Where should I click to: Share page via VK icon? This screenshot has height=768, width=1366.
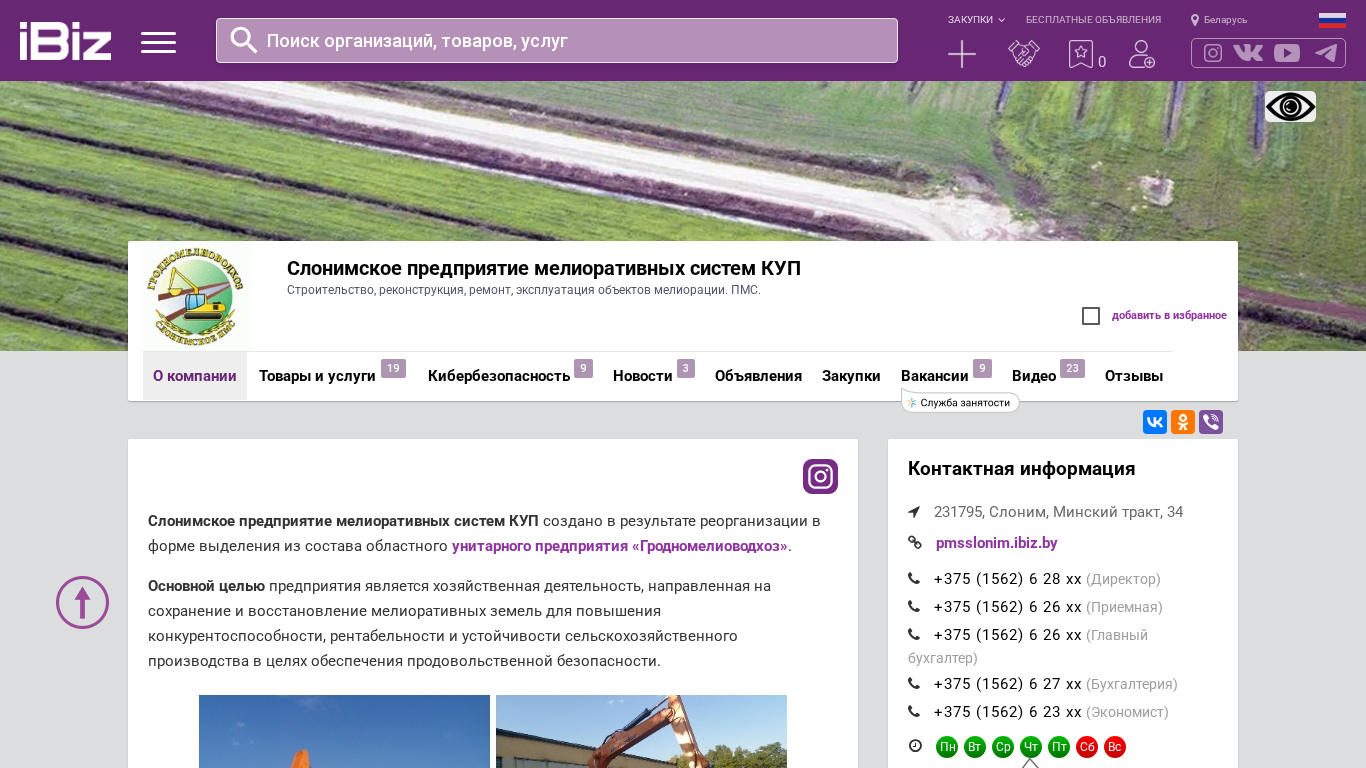tap(1155, 422)
